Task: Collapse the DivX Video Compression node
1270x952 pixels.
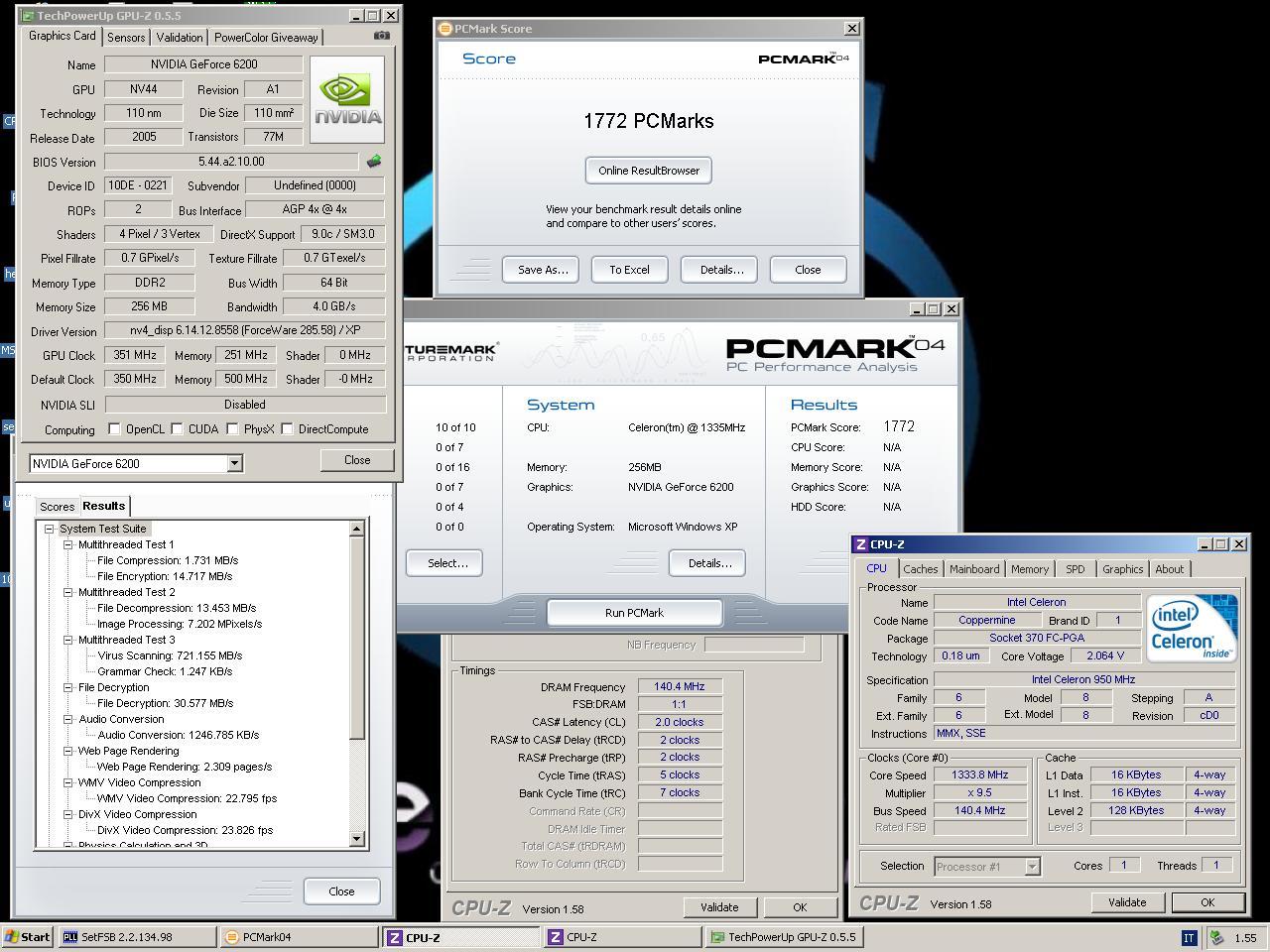Action: 67,814
